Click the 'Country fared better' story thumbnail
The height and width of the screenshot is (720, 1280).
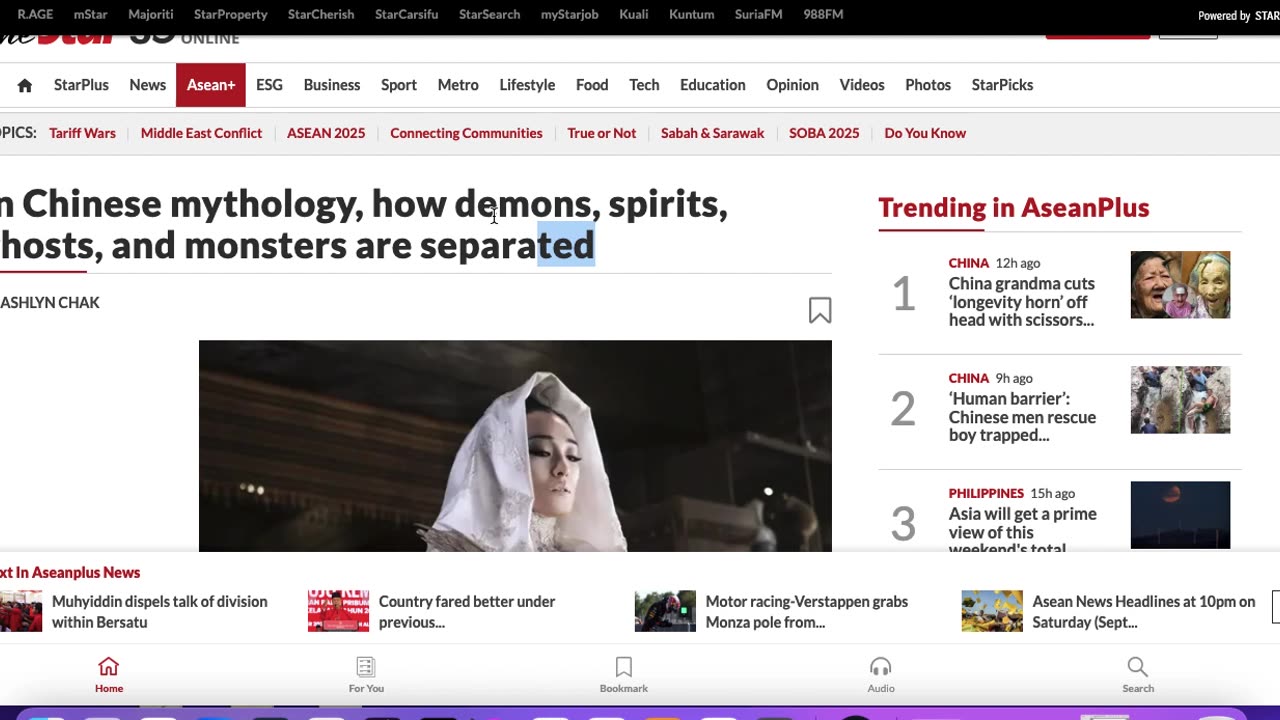coord(338,611)
